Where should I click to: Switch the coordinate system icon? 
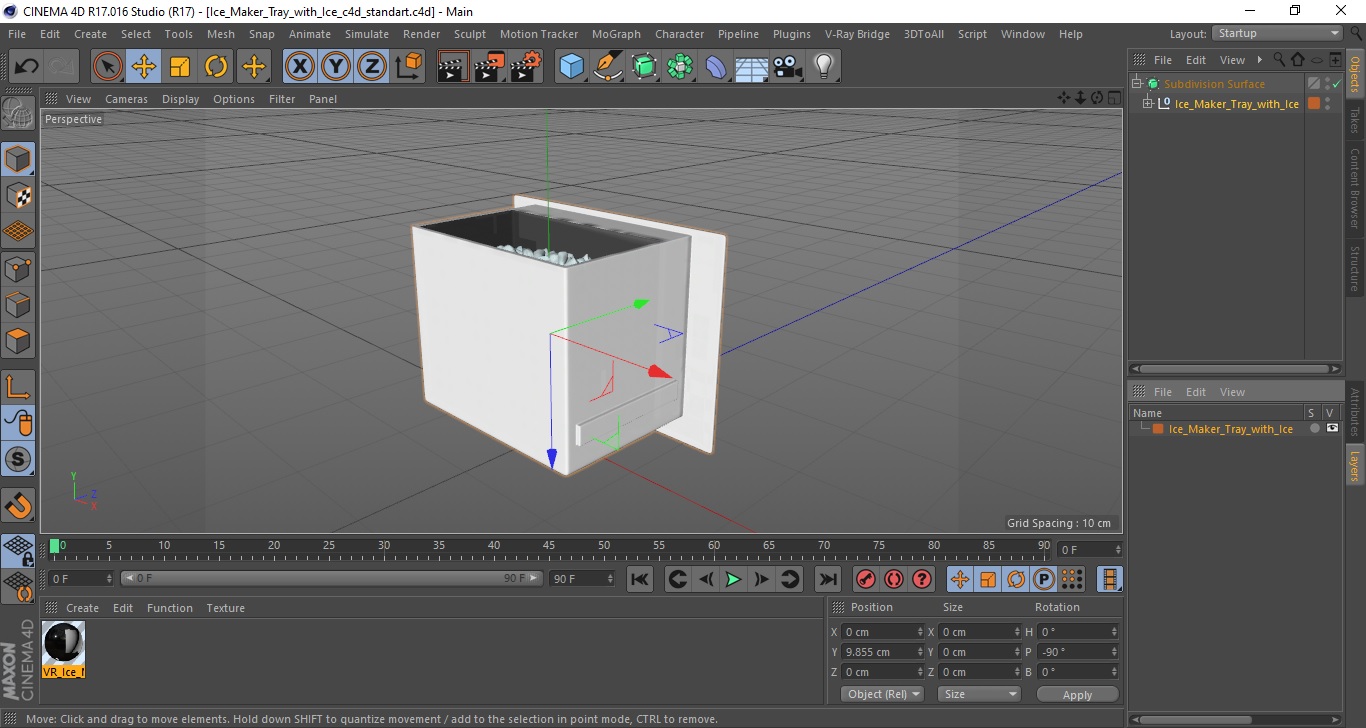(408, 67)
